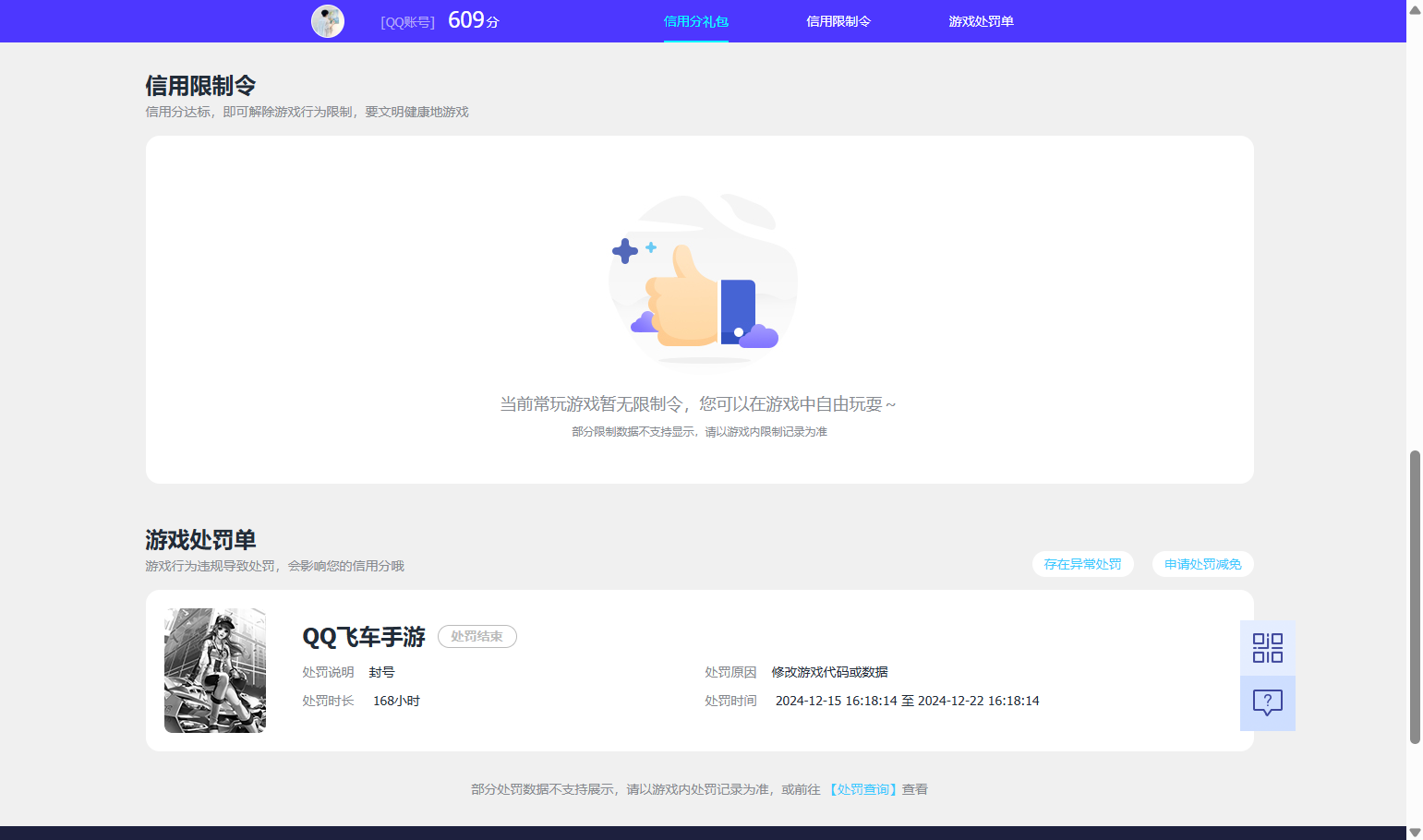Open the 【处罚查询】 link
The height and width of the screenshot is (840, 1423).
862,789
